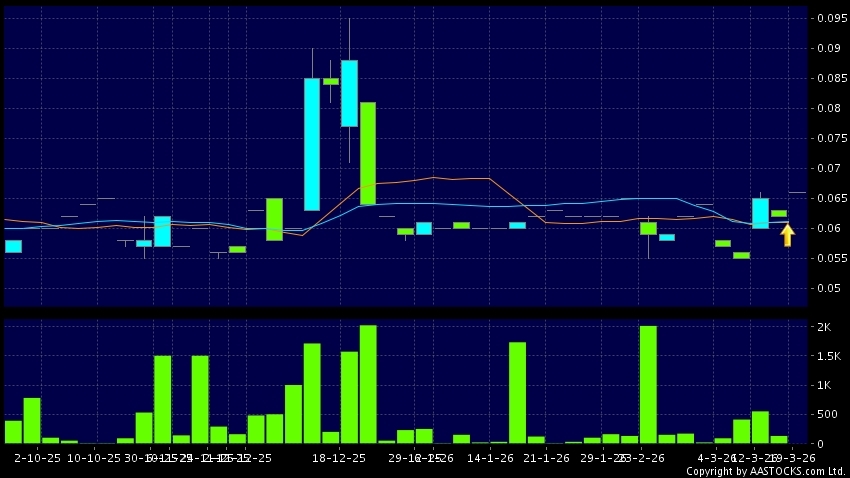
Task: Select the 18-12-25 date label
Action: point(339,457)
